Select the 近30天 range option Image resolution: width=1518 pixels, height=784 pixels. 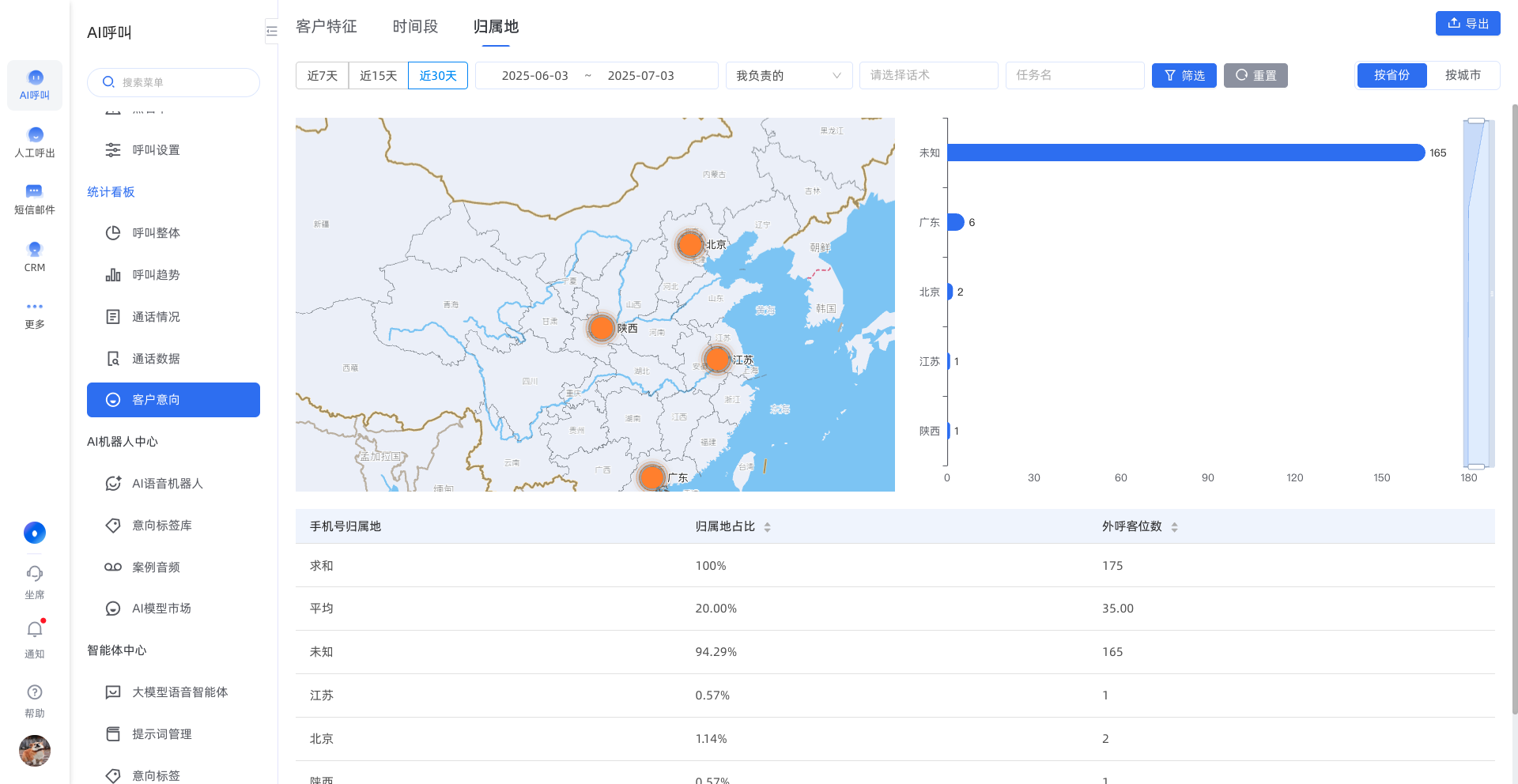(x=438, y=76)
